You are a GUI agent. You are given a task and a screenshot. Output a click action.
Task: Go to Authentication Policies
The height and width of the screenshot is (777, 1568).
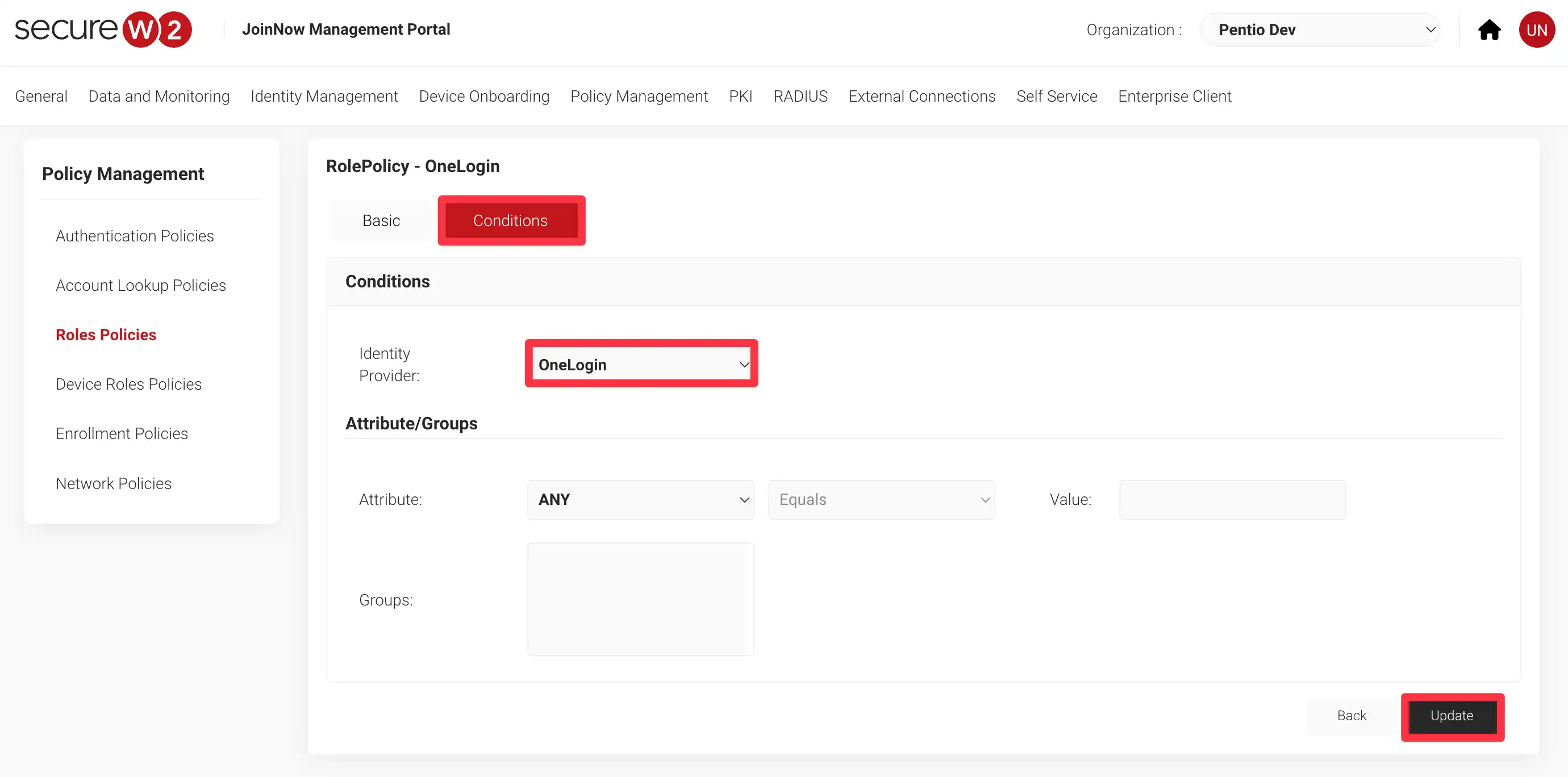point(135,236)
